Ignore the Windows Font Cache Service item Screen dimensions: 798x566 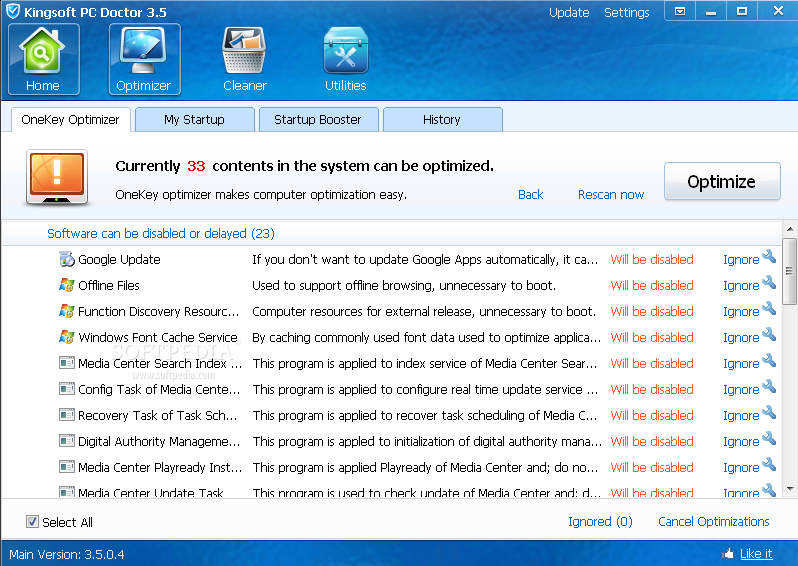[x=741, y=337]
